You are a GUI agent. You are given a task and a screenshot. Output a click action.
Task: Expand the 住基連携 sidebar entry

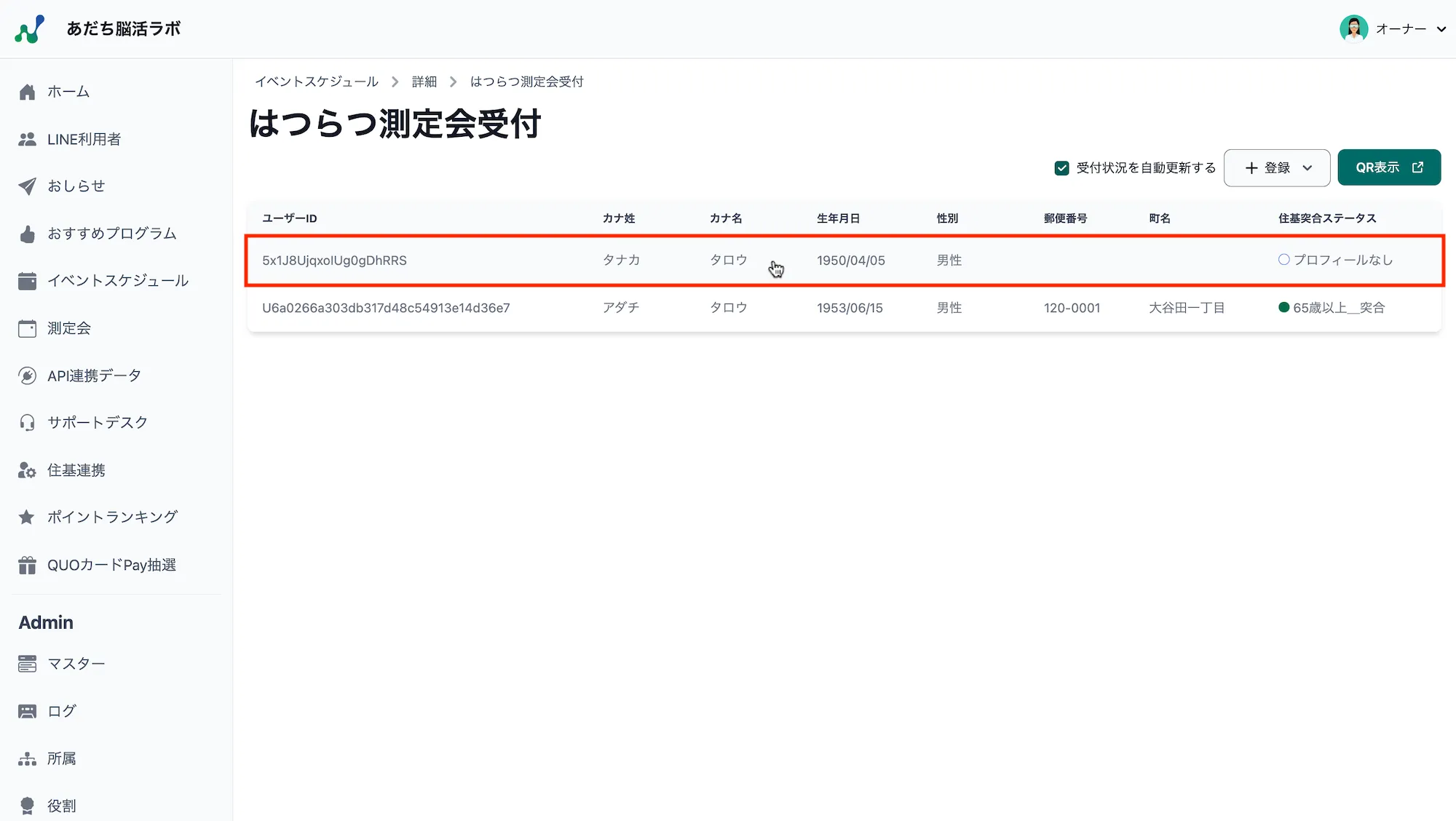tap(76, 469)
